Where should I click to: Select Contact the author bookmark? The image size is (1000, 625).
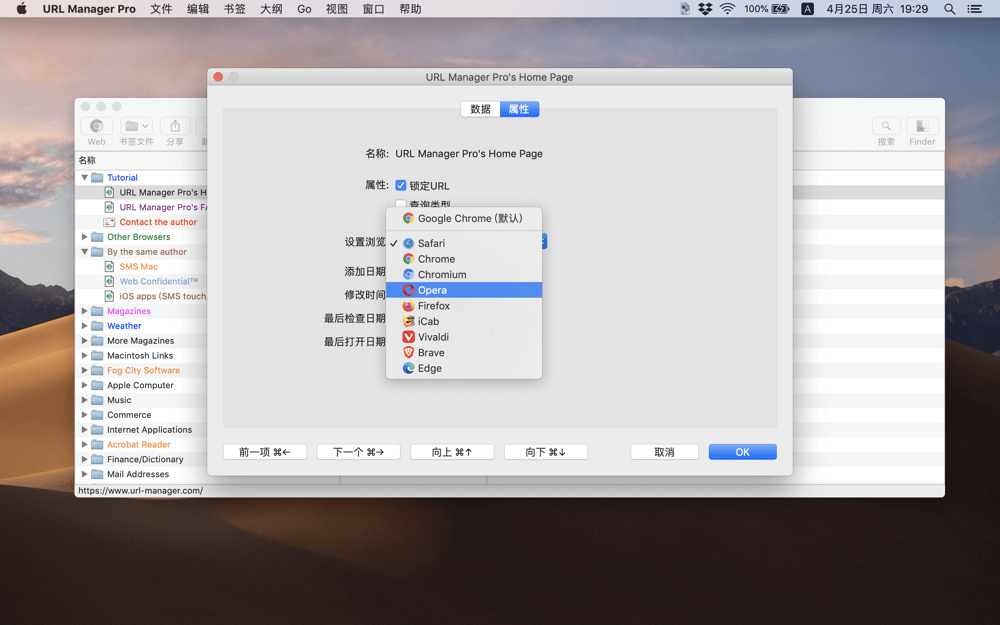click(x=158, y=222)
